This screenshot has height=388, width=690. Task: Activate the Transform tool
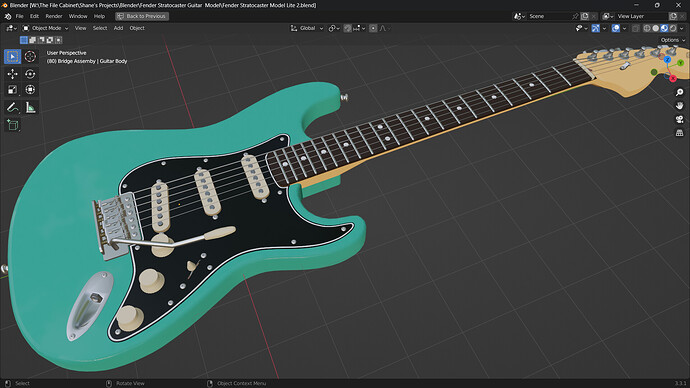pyautogui.click(x=30, y=90)
